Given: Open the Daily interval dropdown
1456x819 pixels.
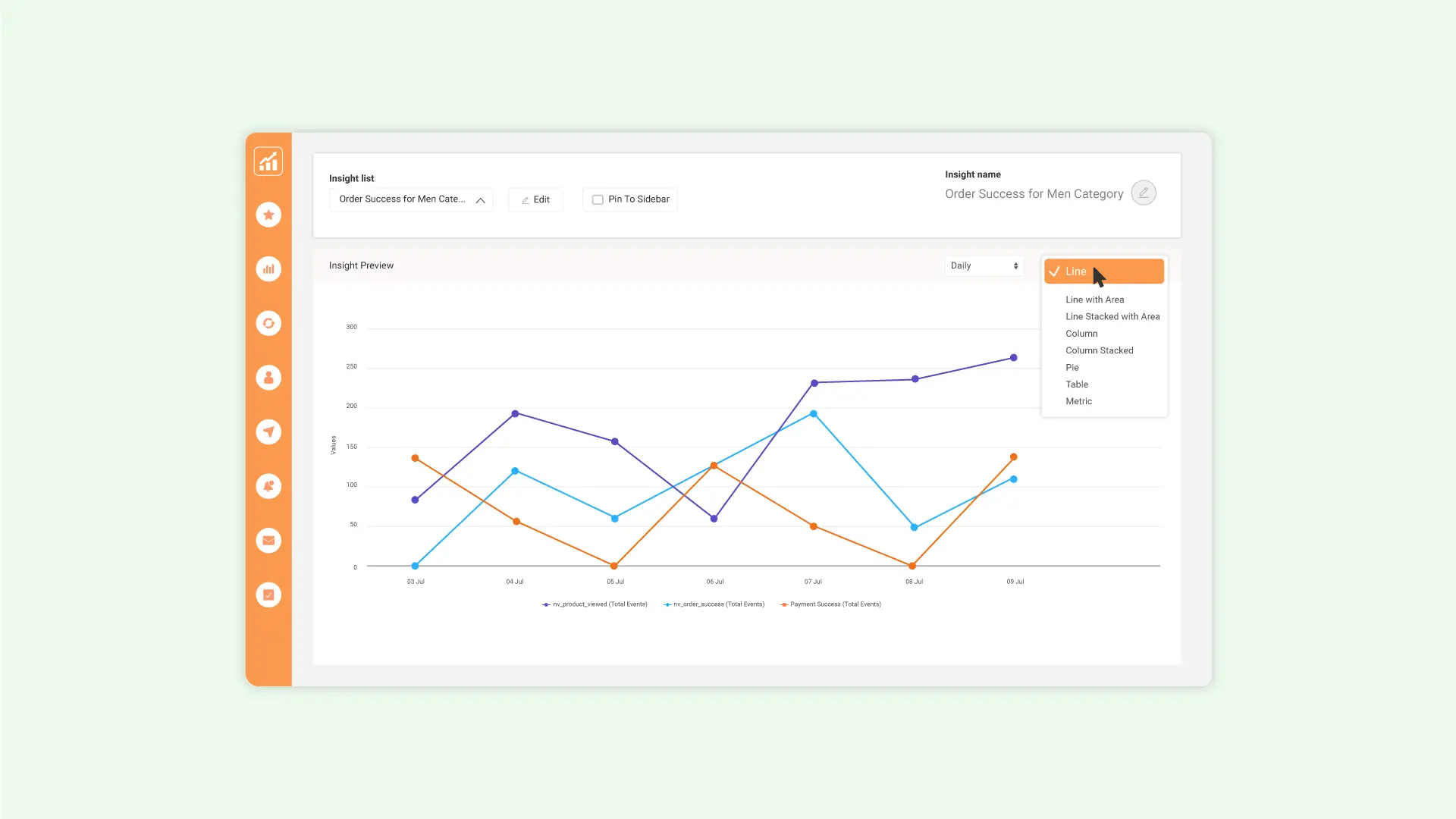Looking at the screenshot, I should (x=984, y=266).
